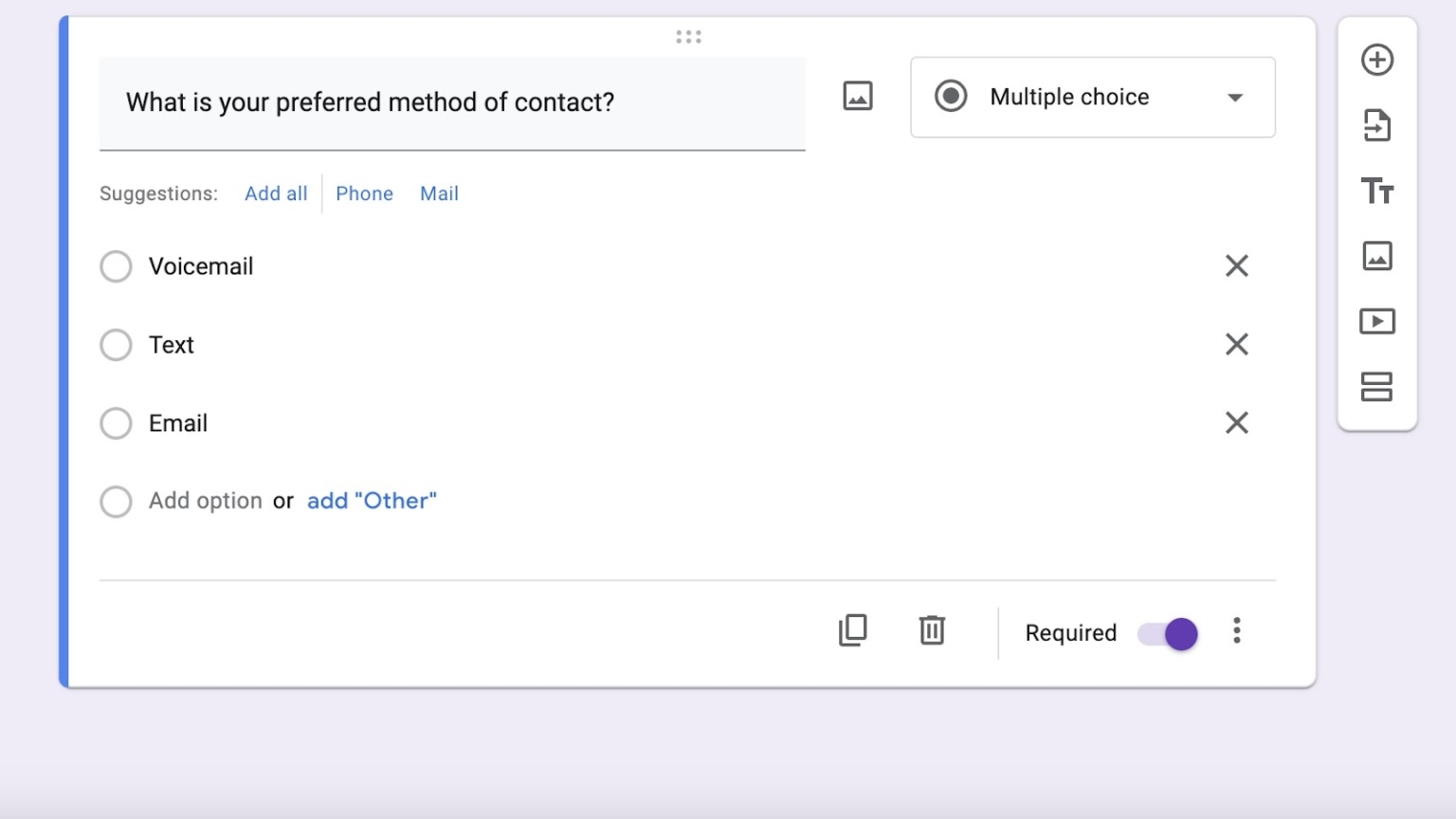1456x819 pixels.
Task: Delete the question with the trash icon
Action: (932, 631)
